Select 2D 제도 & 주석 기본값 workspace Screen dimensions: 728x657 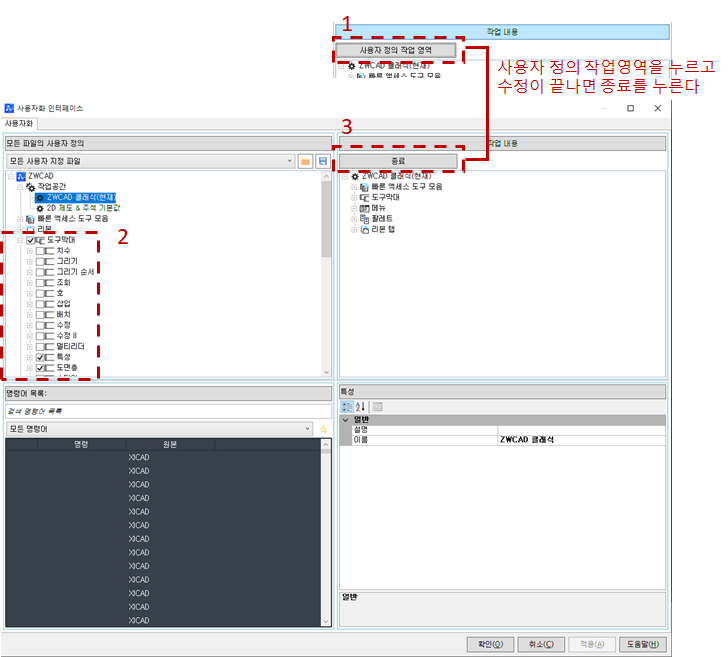(x=84, y=208)
